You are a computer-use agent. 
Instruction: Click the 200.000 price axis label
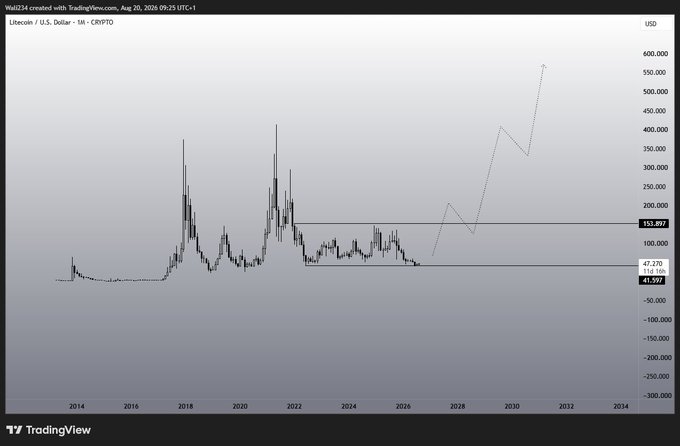655,205
